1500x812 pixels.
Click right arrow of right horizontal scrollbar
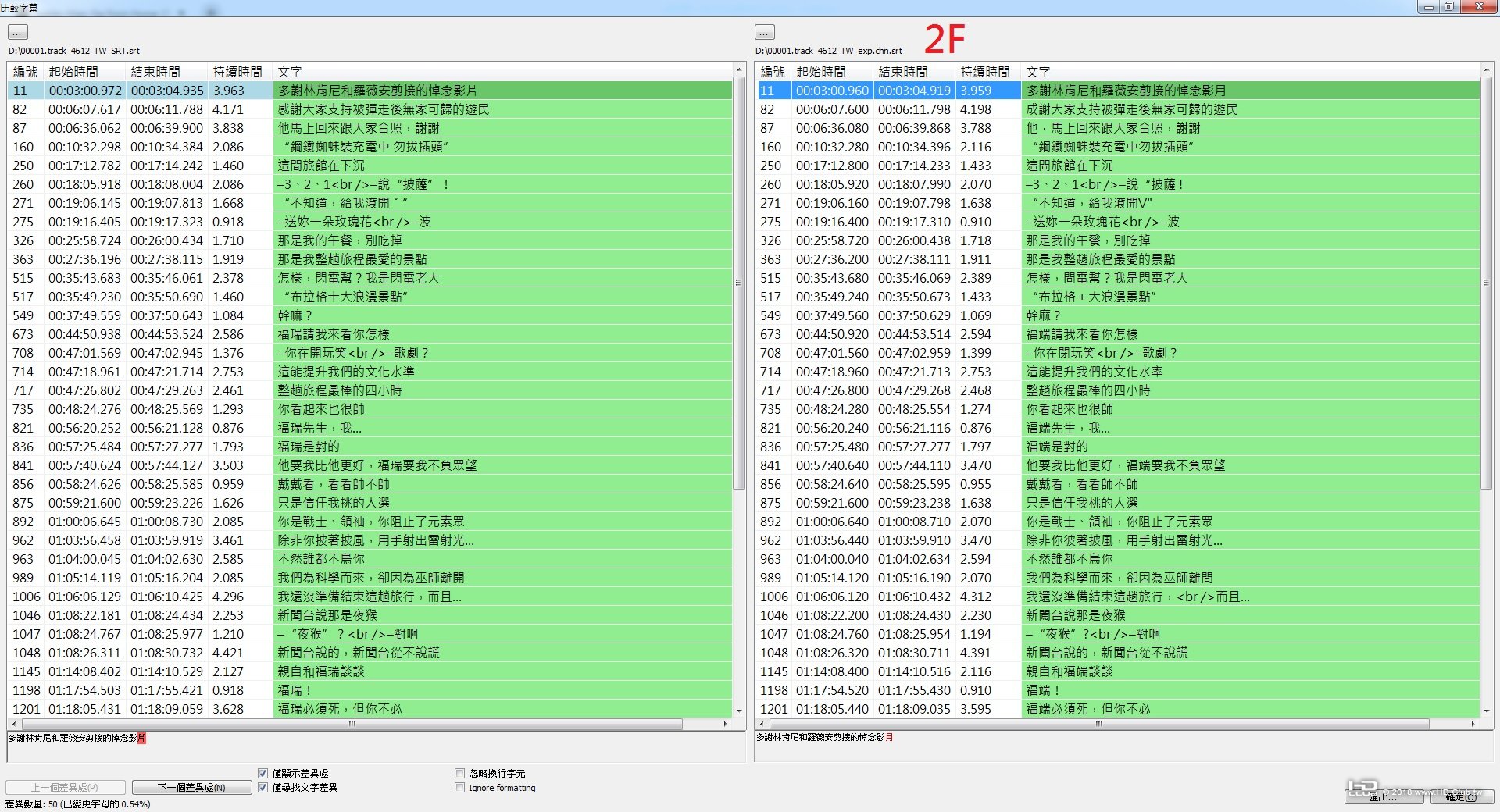[x=1473, y=724]
